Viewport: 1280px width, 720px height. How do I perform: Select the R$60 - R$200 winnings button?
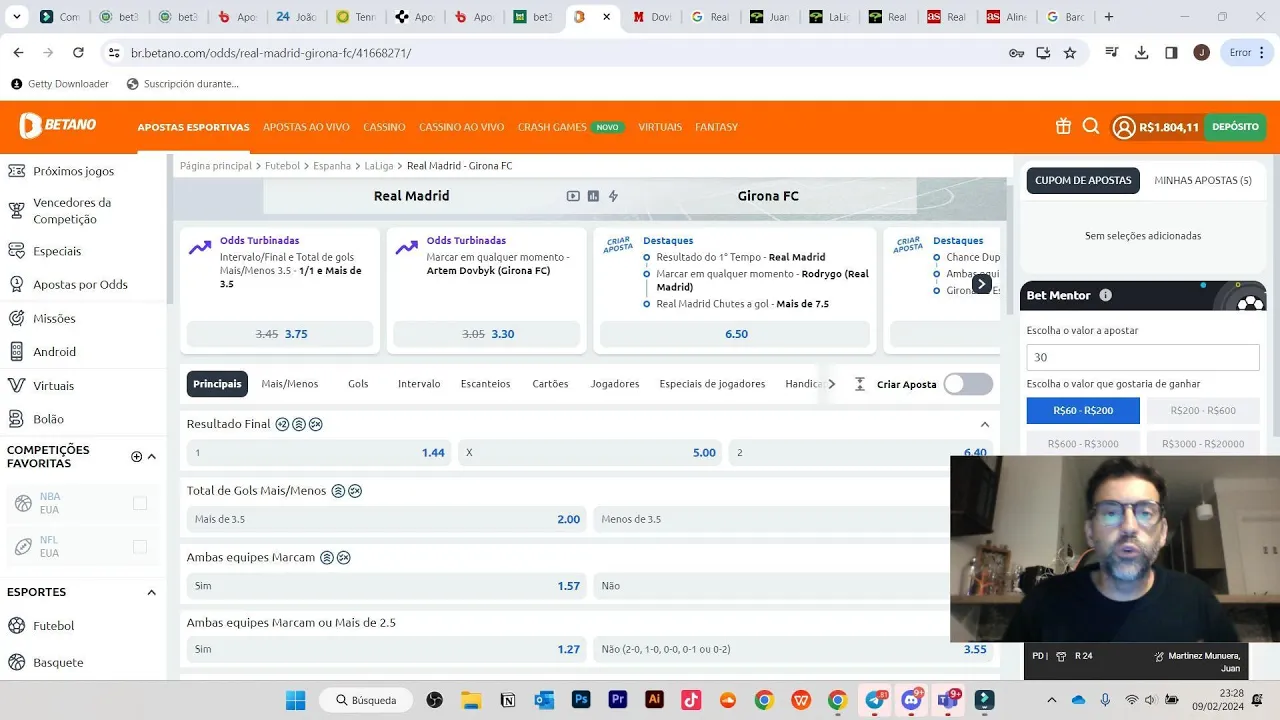click(x=1083, y=411)
